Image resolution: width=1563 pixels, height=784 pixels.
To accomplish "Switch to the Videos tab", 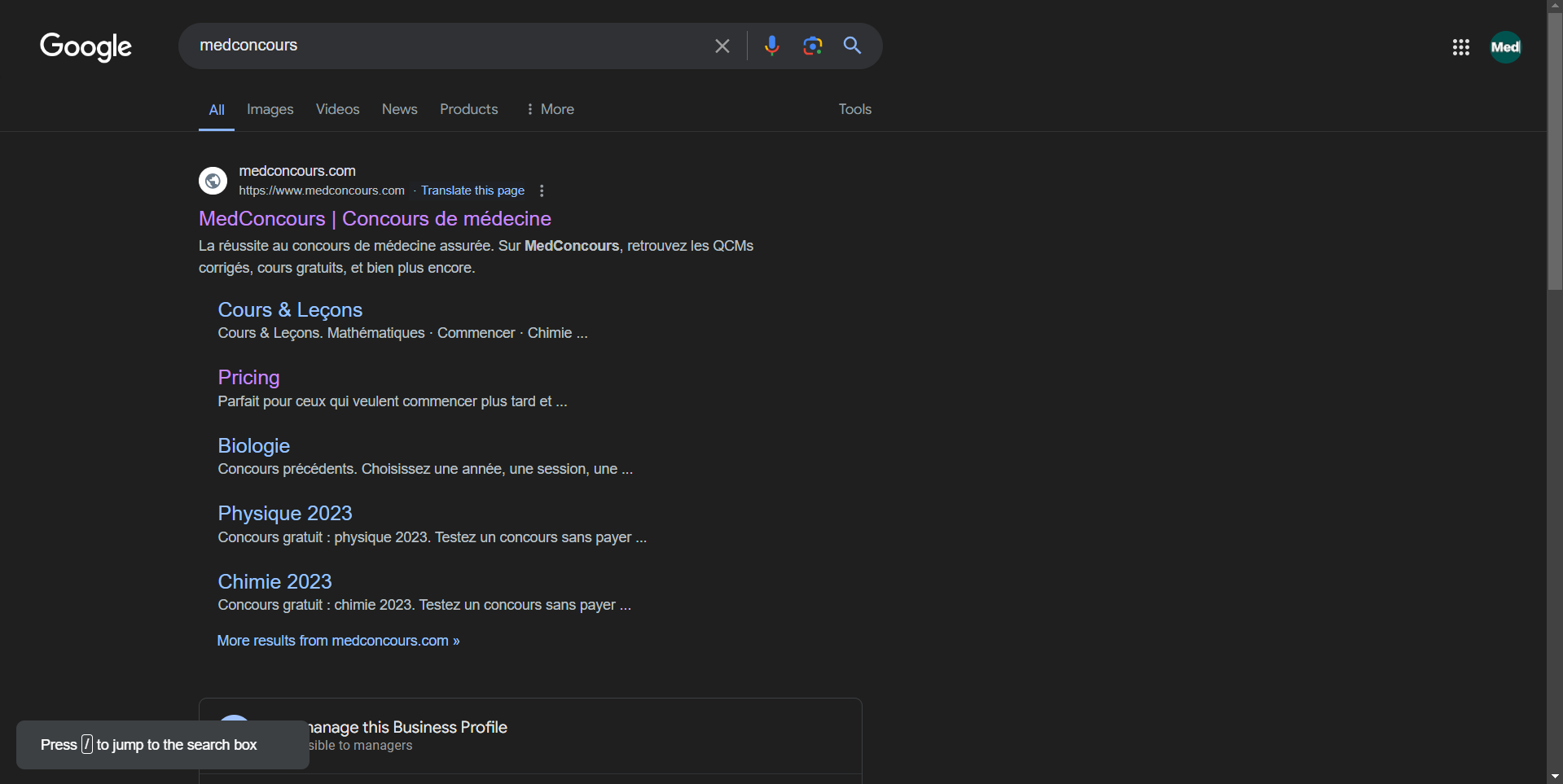I will (x=337, y=109).
